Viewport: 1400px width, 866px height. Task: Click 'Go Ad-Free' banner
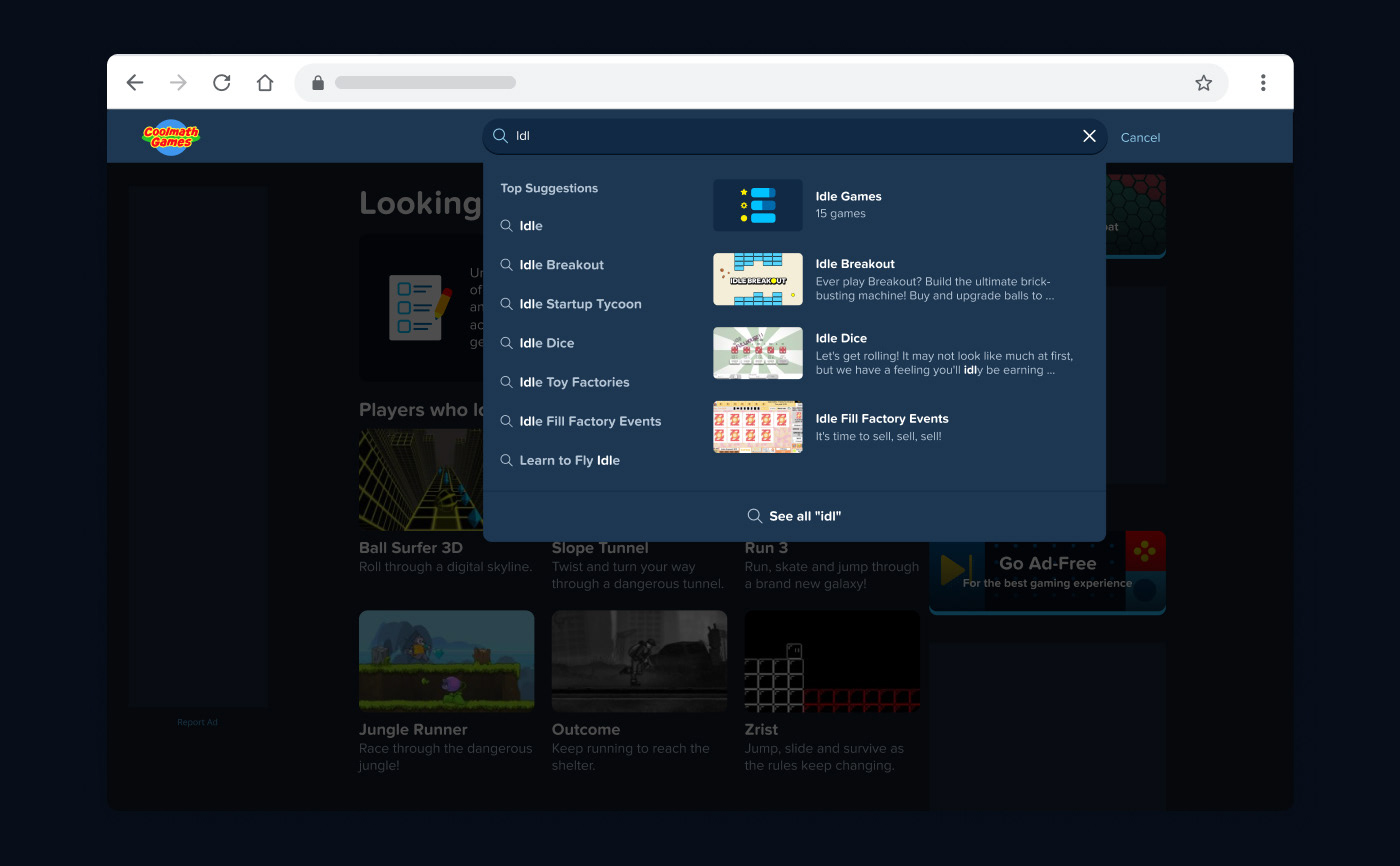[x=1047, y=572]
